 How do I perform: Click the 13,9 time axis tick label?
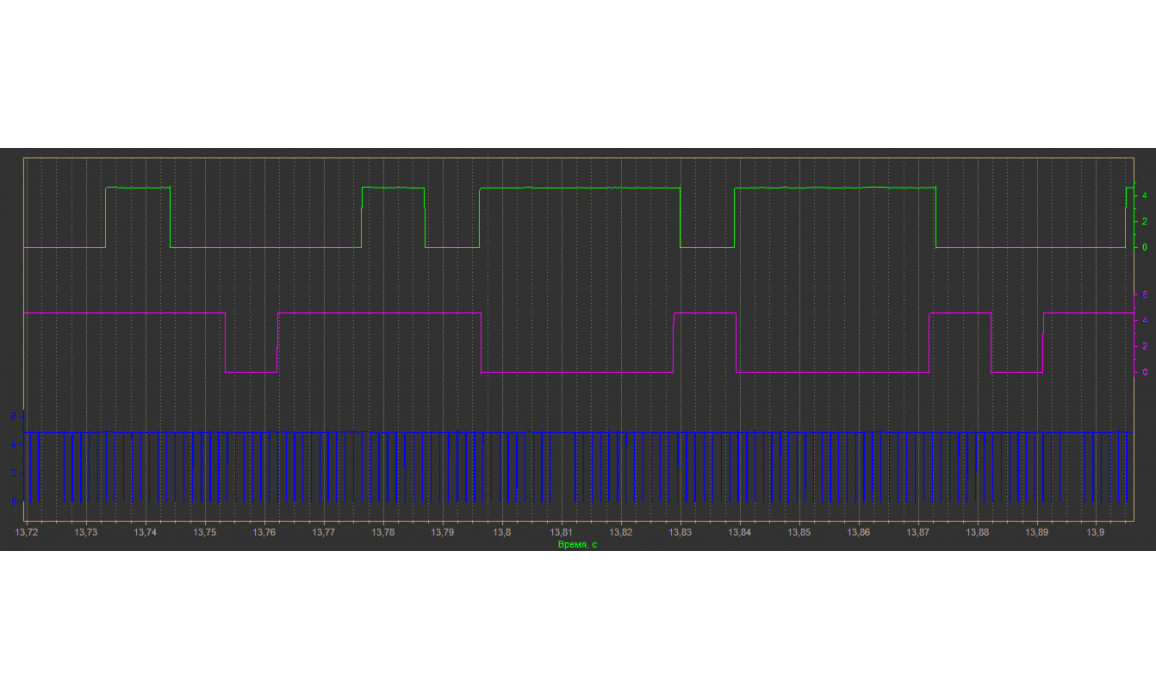1096,533
